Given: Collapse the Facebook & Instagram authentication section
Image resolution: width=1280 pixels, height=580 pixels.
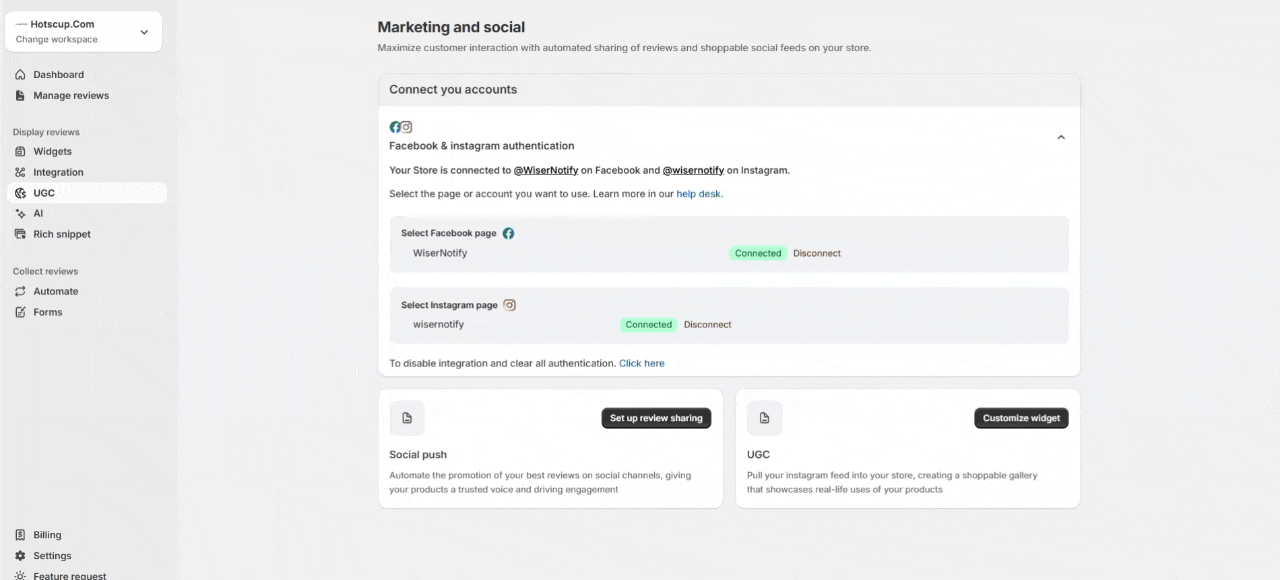Looking at the screenshot, I should point(1061,138).
